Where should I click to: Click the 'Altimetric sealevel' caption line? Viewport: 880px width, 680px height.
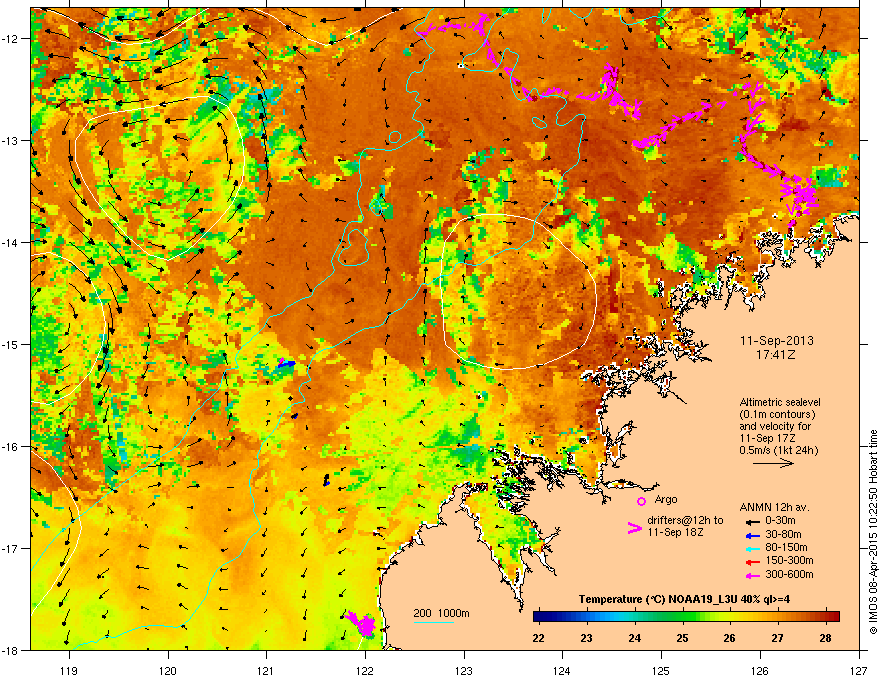pos(780,402)
